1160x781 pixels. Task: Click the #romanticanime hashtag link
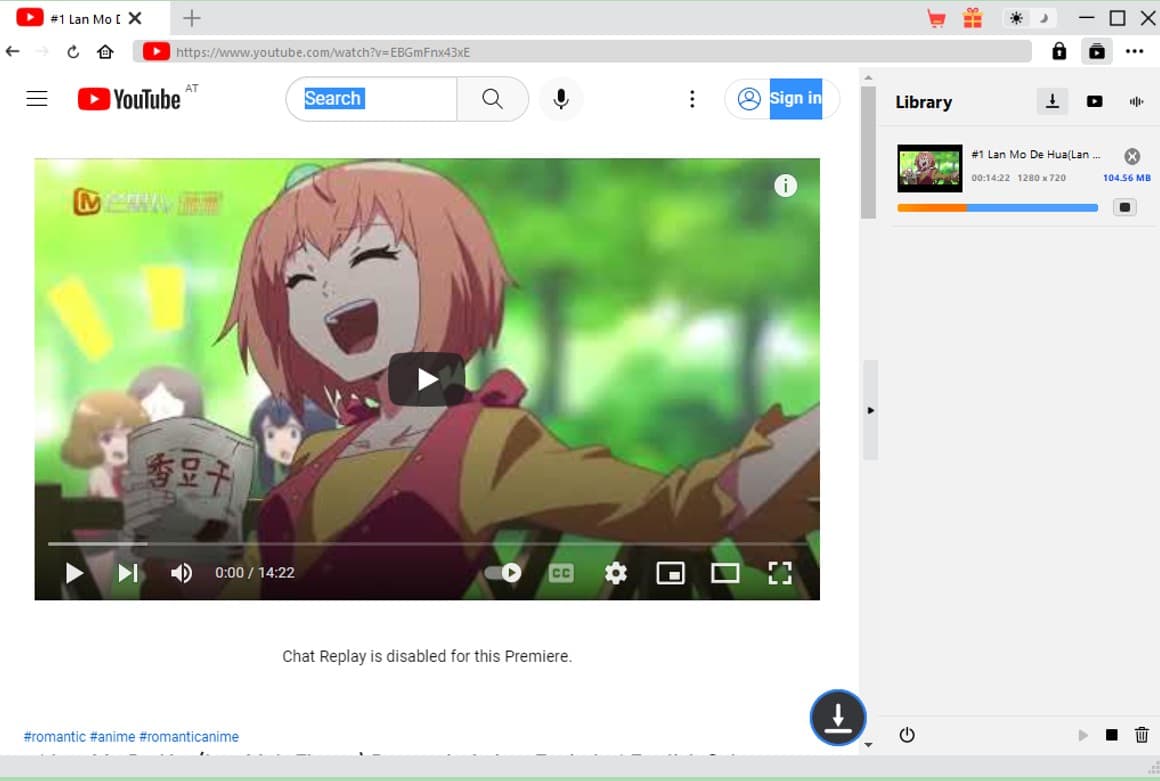(x=189, y=737)
